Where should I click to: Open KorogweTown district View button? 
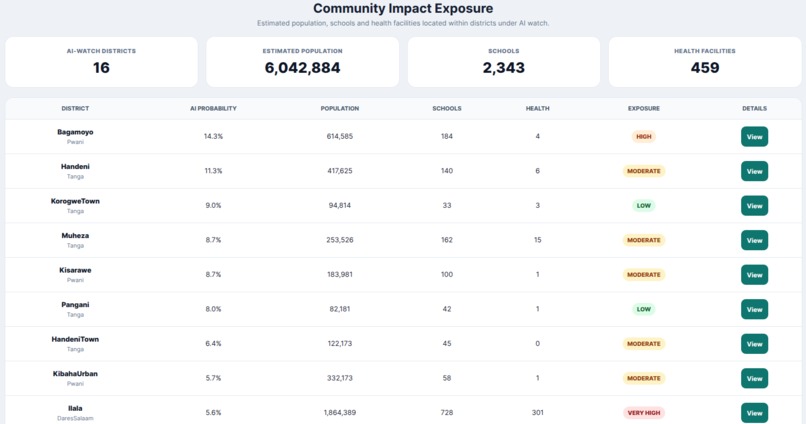[x=754, y=206]
